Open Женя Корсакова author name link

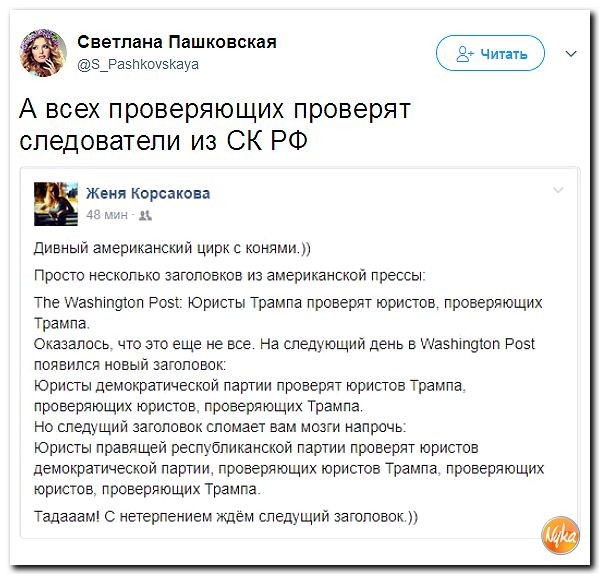click(x=148, y=193)
